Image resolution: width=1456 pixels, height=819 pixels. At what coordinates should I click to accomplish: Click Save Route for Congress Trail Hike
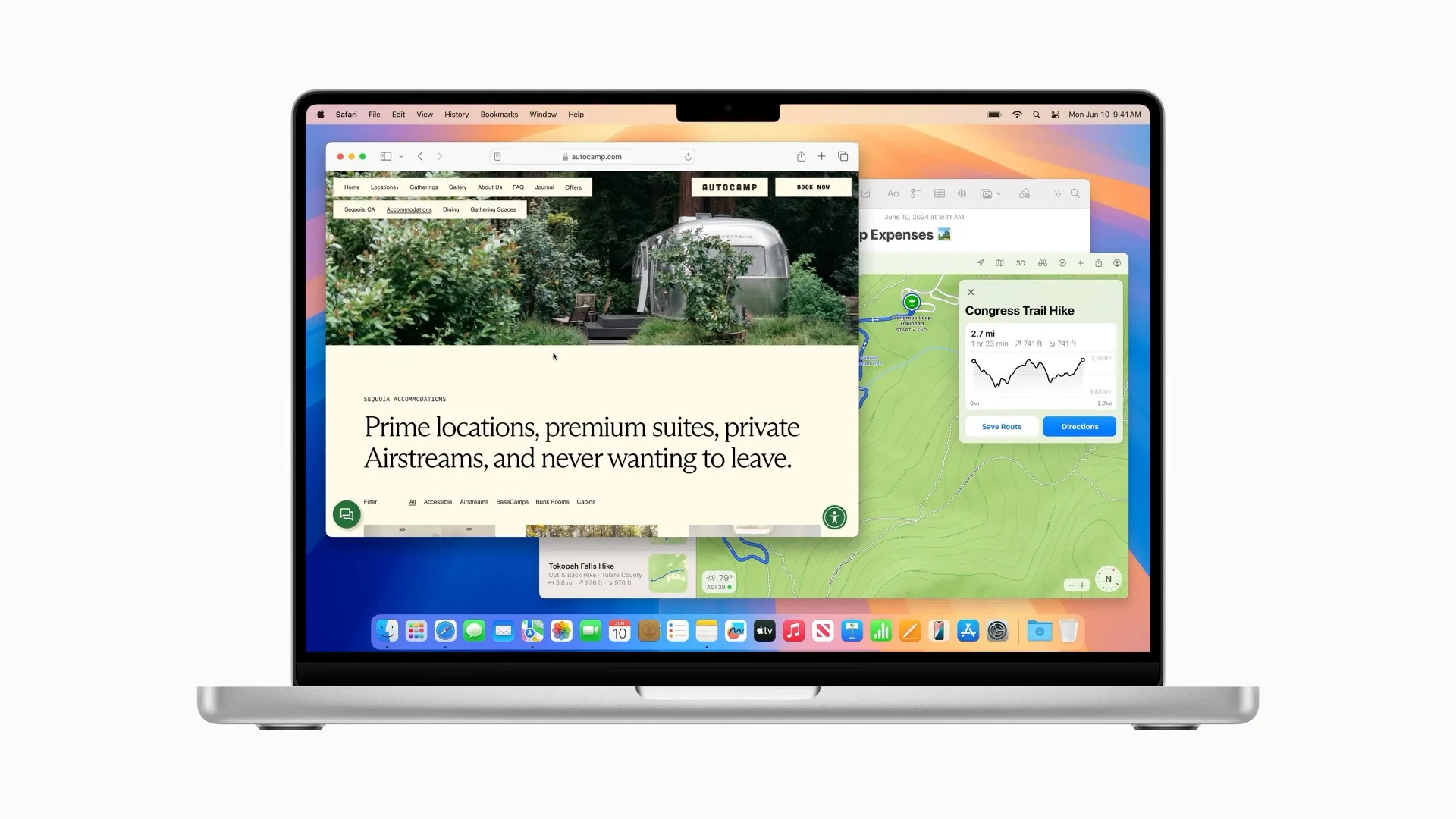coord(1001,427)
